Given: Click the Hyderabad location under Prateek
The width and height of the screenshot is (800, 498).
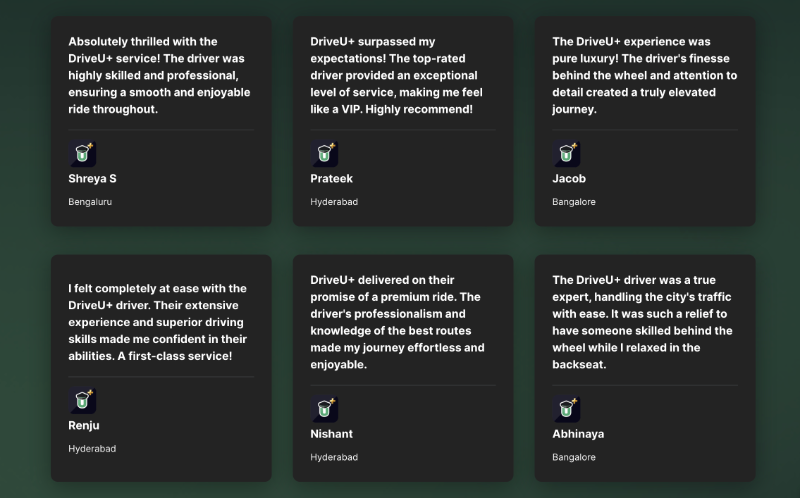Looking at the screenshot, I should coord(334,202).
